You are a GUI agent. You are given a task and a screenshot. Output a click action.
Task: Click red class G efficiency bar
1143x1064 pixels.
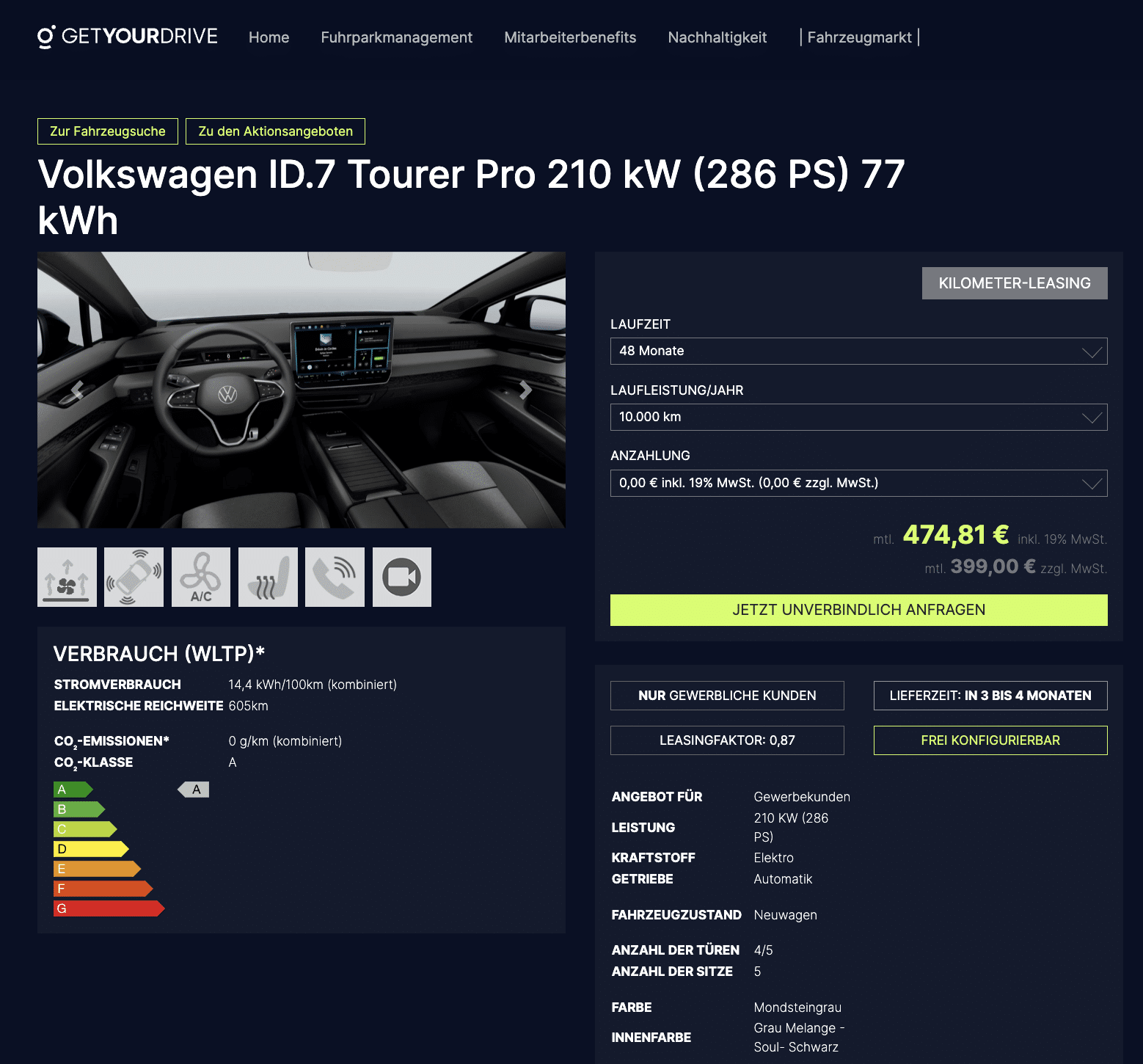click(109, 908)
